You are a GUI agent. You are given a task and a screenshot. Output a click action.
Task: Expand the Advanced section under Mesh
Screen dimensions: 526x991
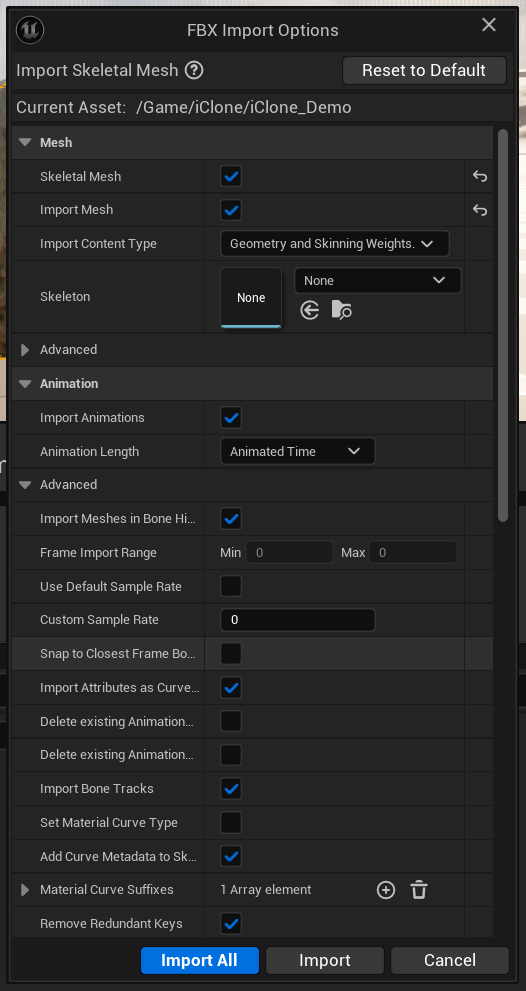coord(25,350)
